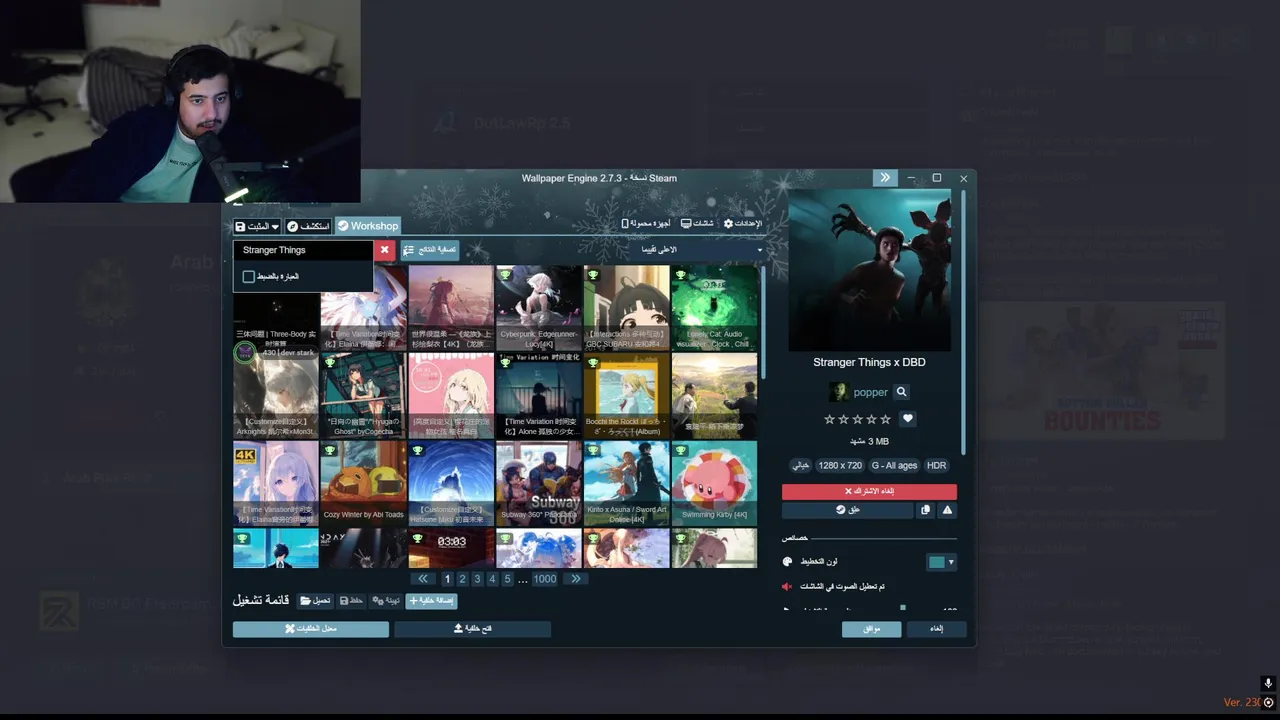Image resolution: width=1280 pixels, height=720 pixels.
Task: Clear search with red X button
Action: click(384, 250)
